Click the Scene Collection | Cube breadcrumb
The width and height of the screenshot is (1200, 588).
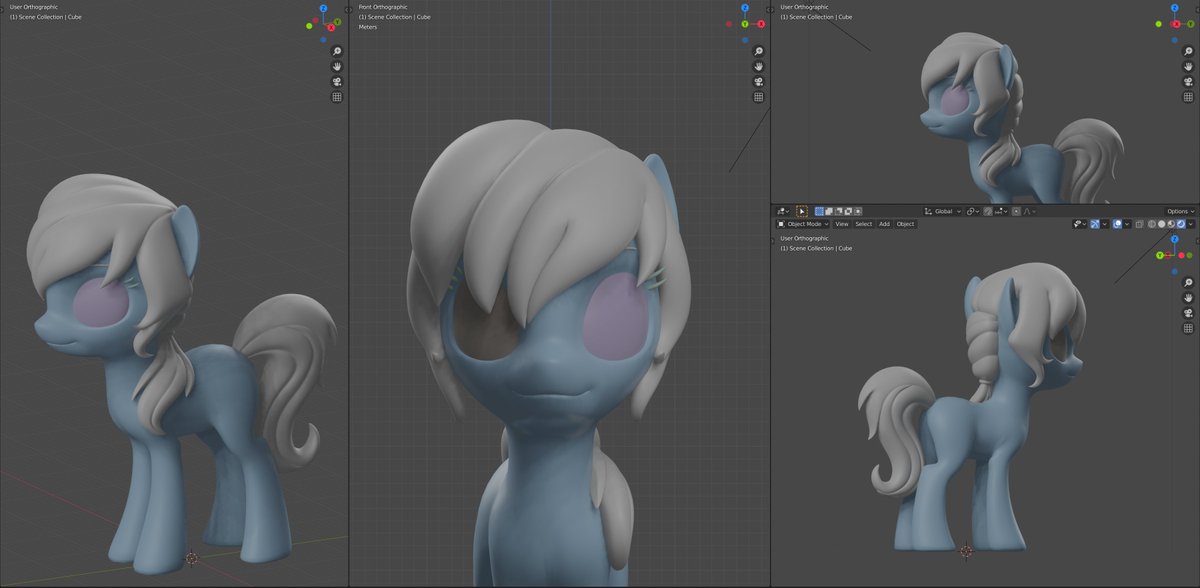click(x=45, y=17)
